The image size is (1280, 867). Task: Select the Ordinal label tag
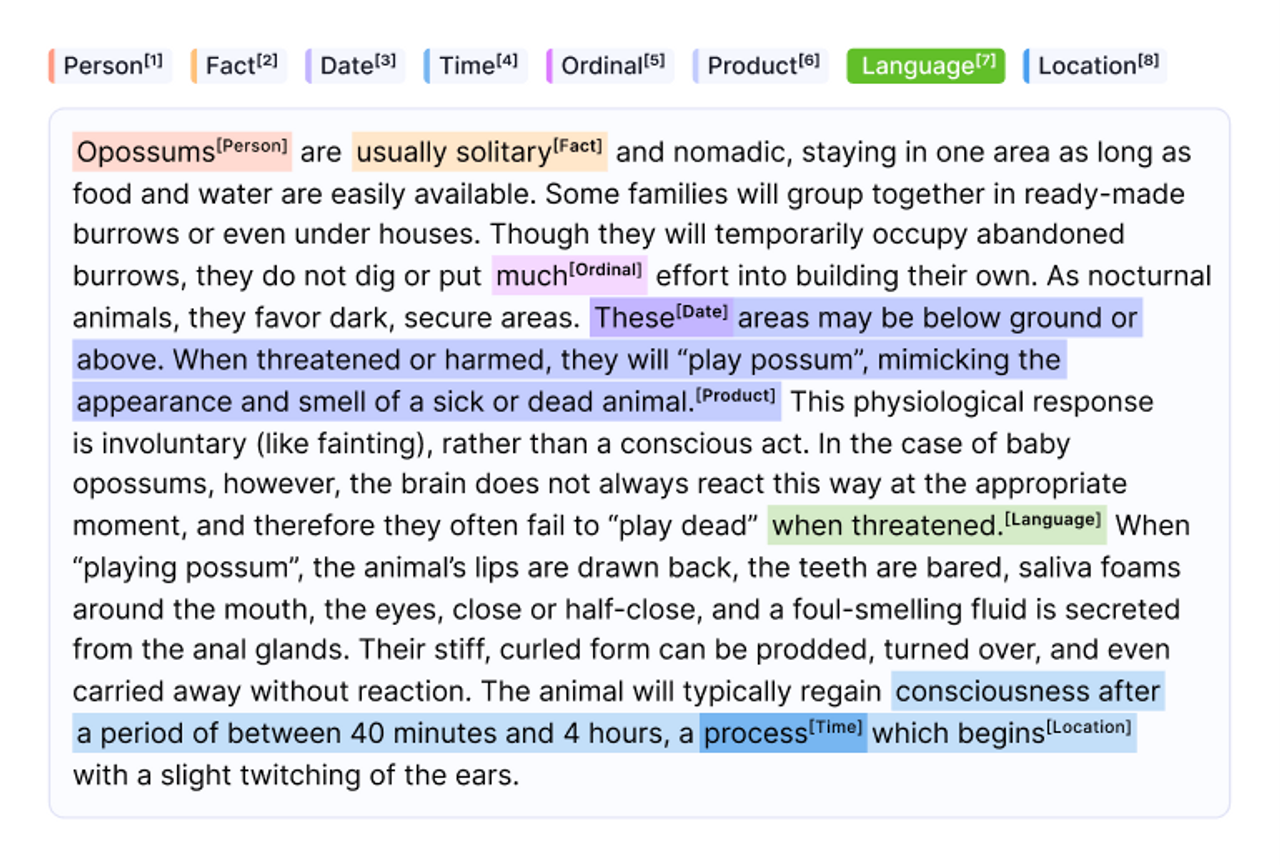click(x=610, y=66)
